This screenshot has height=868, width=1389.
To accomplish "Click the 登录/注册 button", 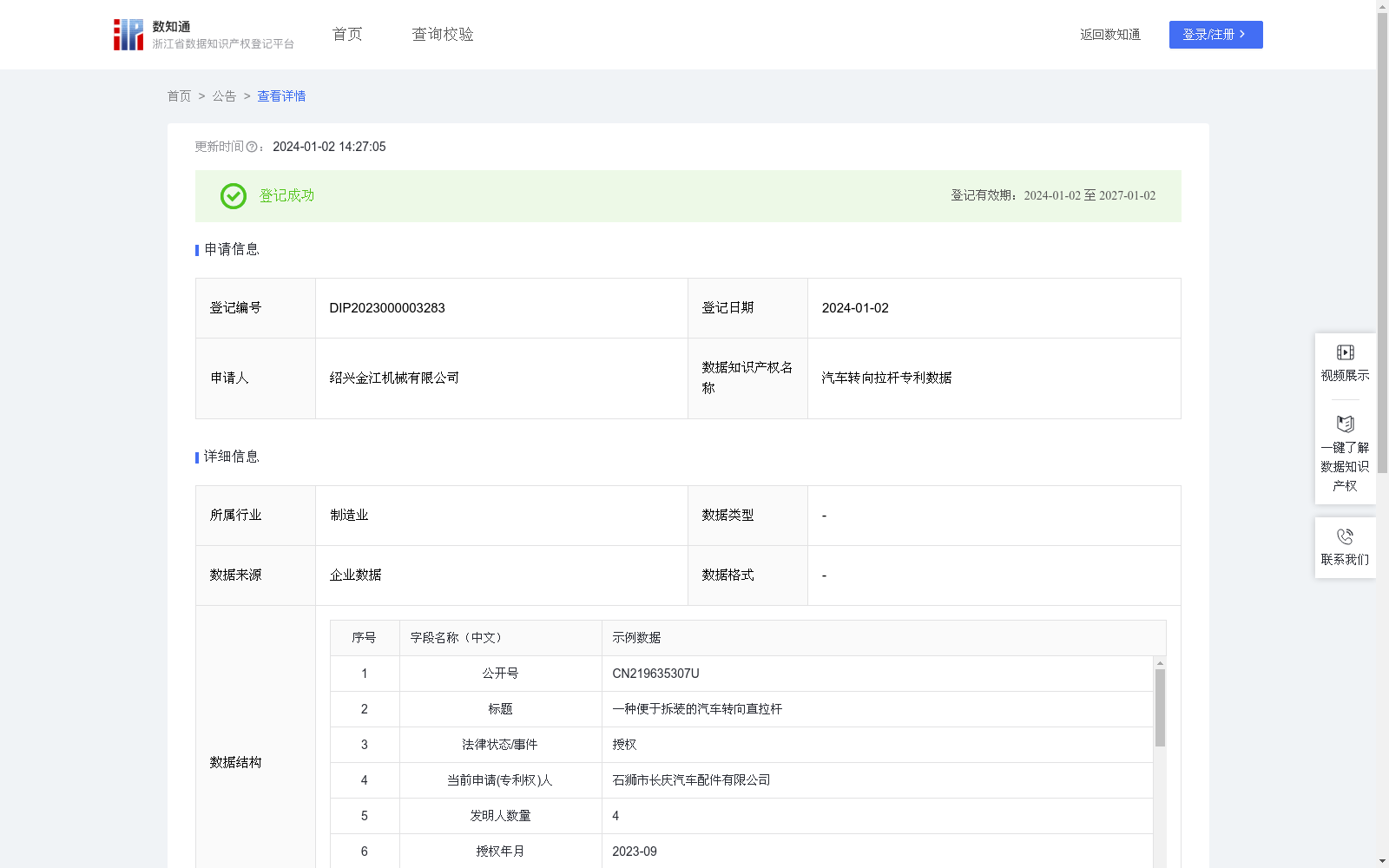I will (1215, 35).
